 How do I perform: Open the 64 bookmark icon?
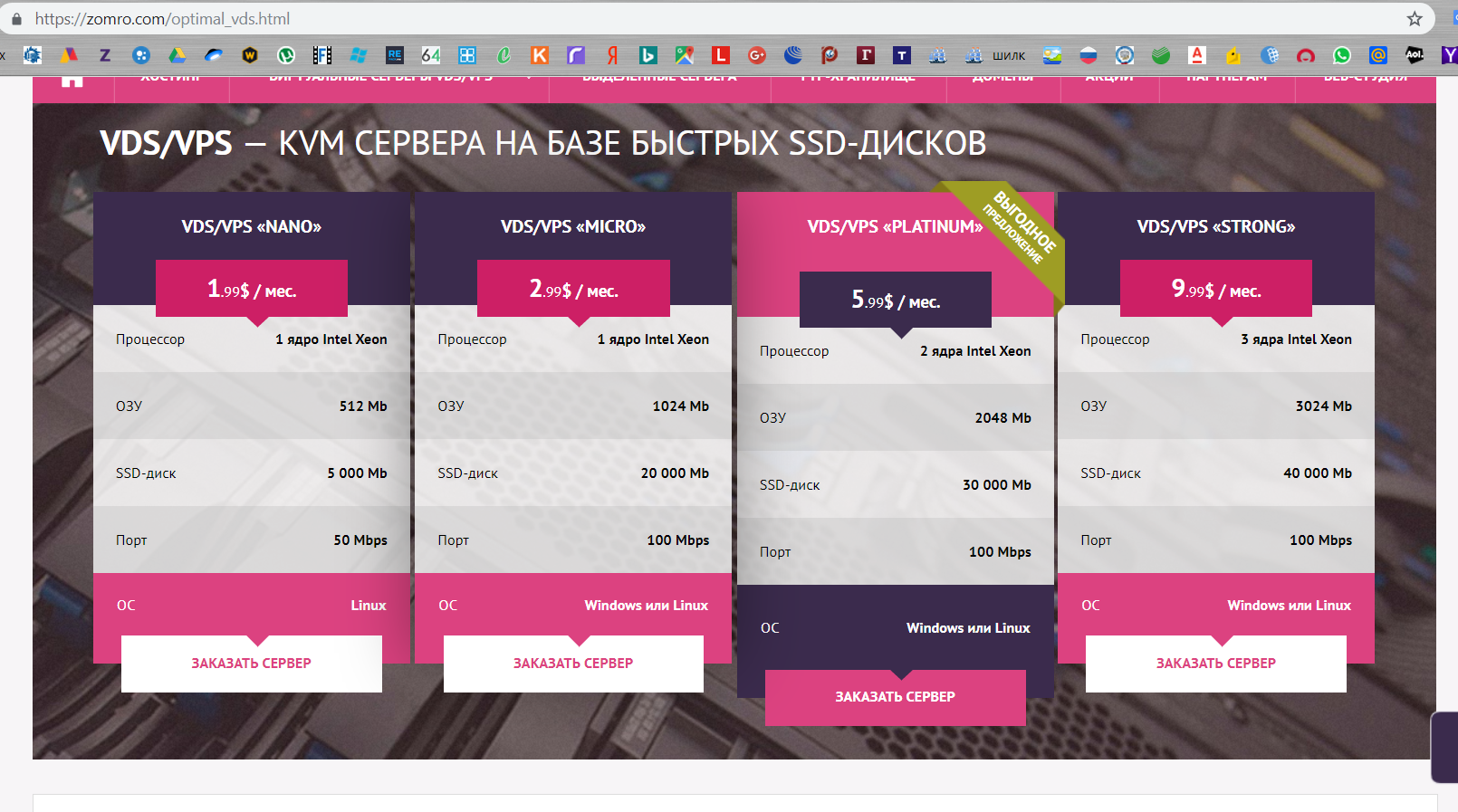pyautogui.click(x=431, y=55)
